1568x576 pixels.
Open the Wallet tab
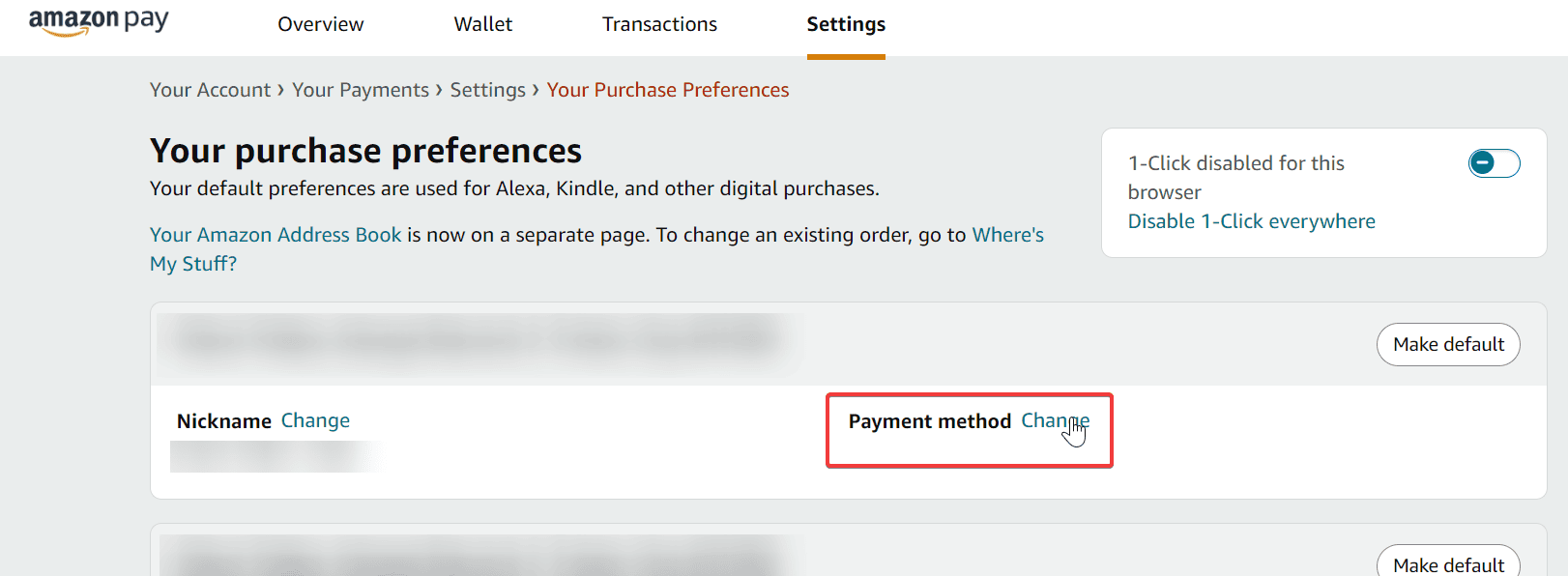click(x=482, y=23)
